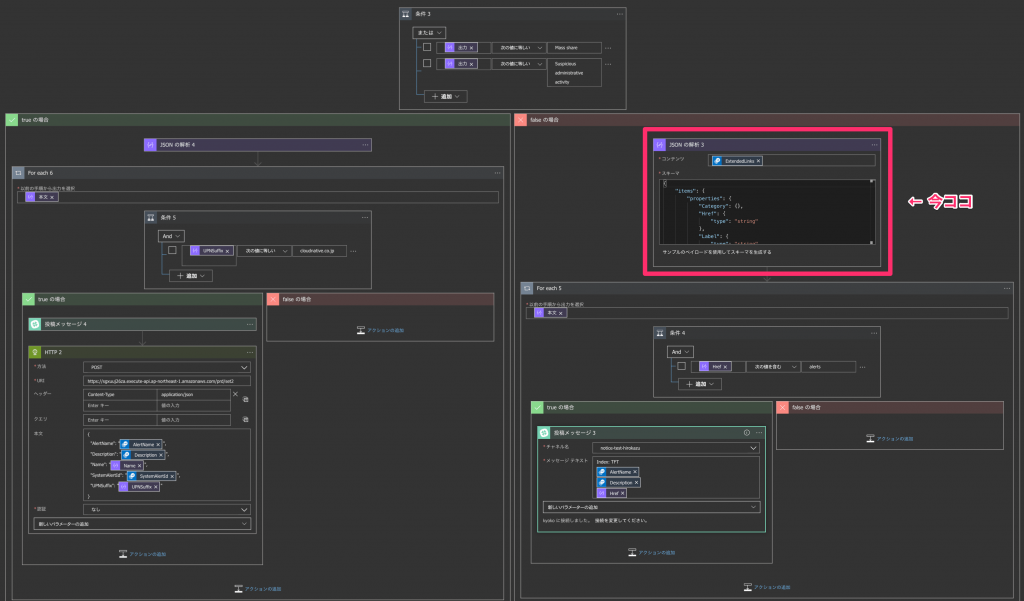This screenshot has height=601, width=1024.
Task: Add an action below HTTP 2
Action: (x=142, y=554)
